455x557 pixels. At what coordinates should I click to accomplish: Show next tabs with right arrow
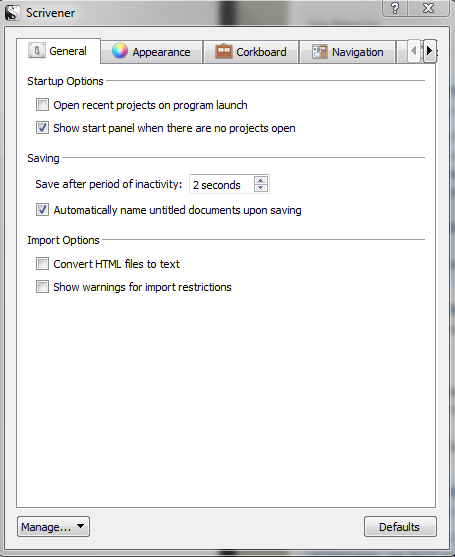tap(429, 51)
